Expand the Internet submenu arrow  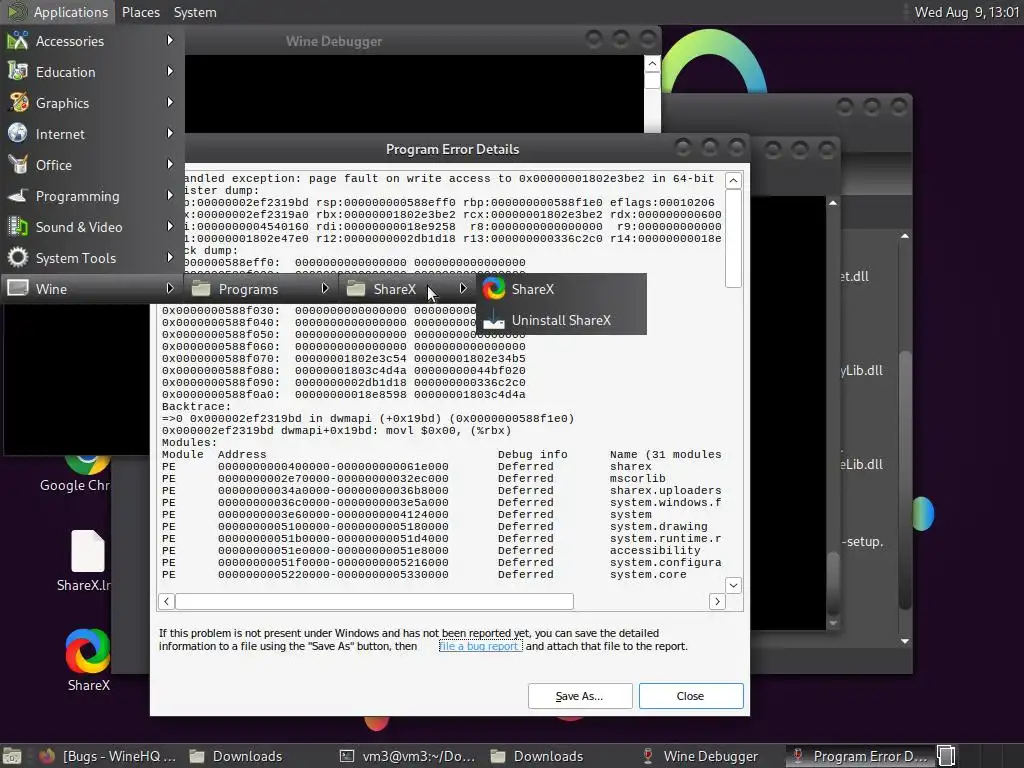[x=170, y=133]
